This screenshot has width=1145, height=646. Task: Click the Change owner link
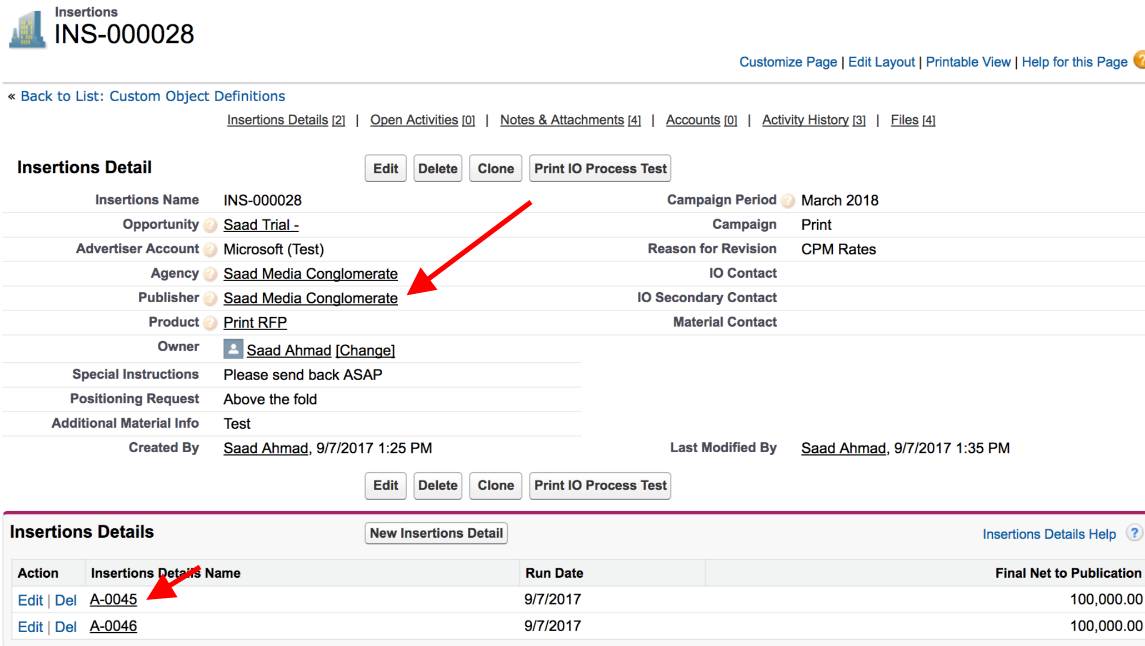click(x=365, y=350)
